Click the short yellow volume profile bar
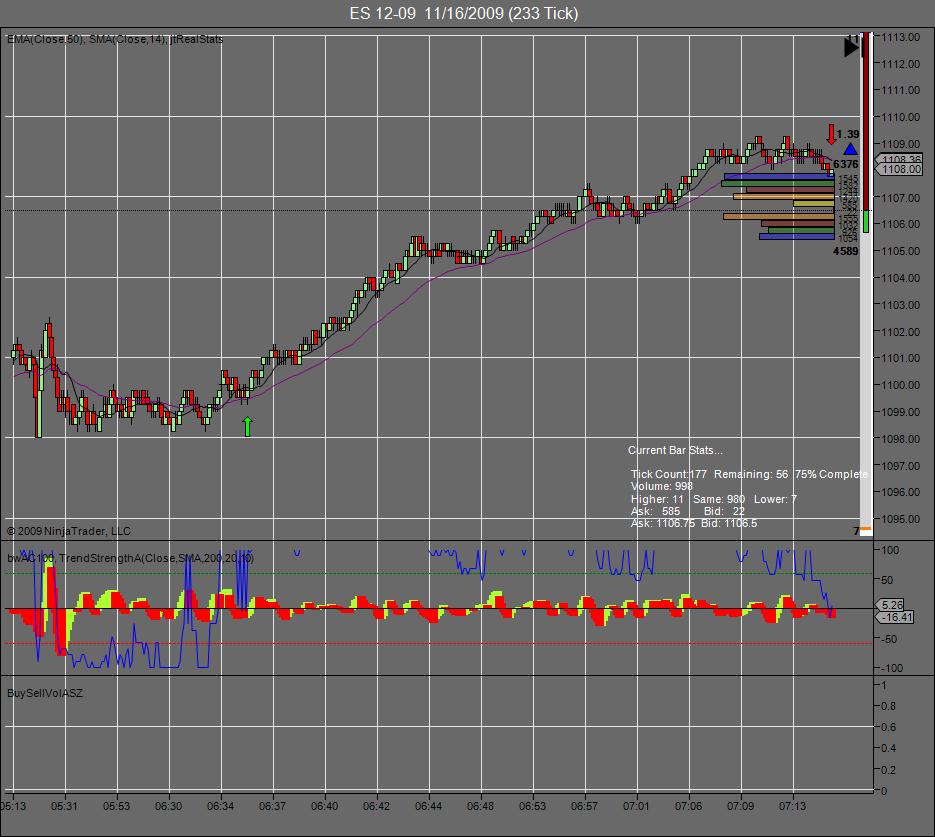 click(x=813, y=203)
